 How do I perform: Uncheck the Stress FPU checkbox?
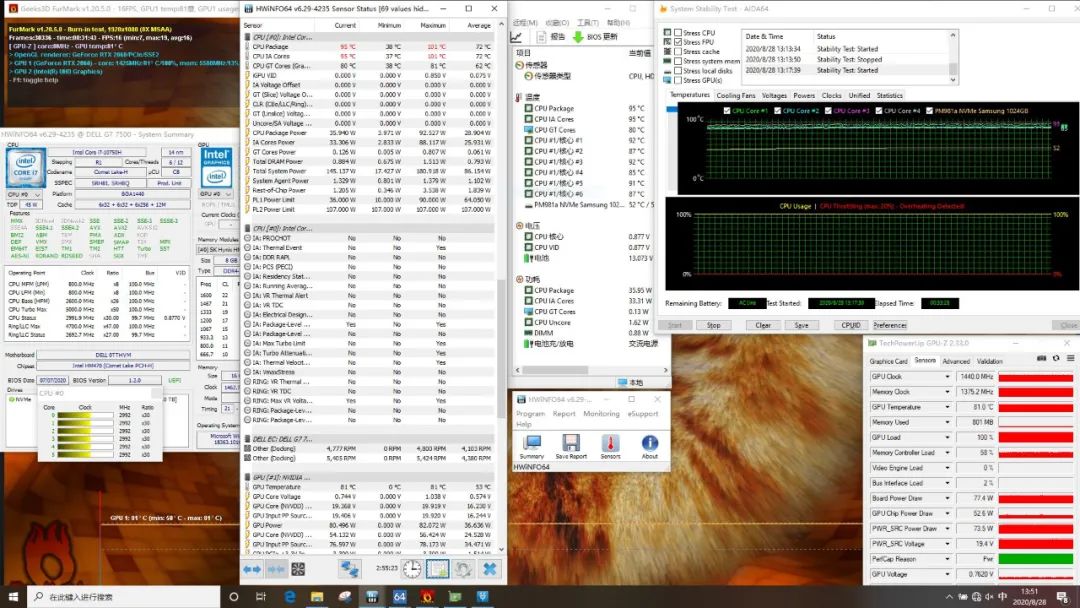point(678,42)
